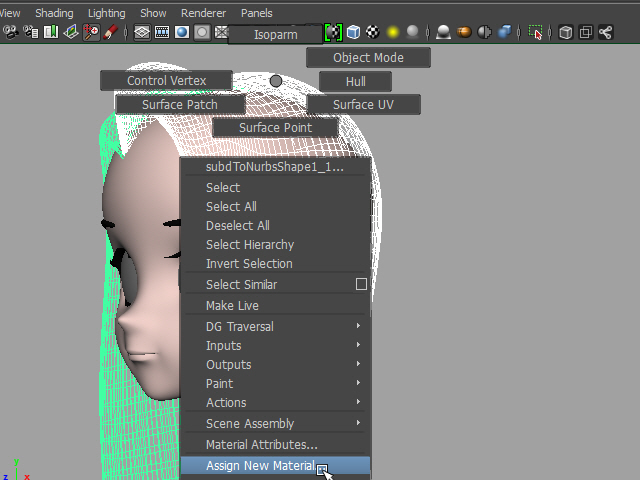Screen dimensions: 640x480
Task: Toggle the X-ray display icon
Action: click(x=566, y=32)
